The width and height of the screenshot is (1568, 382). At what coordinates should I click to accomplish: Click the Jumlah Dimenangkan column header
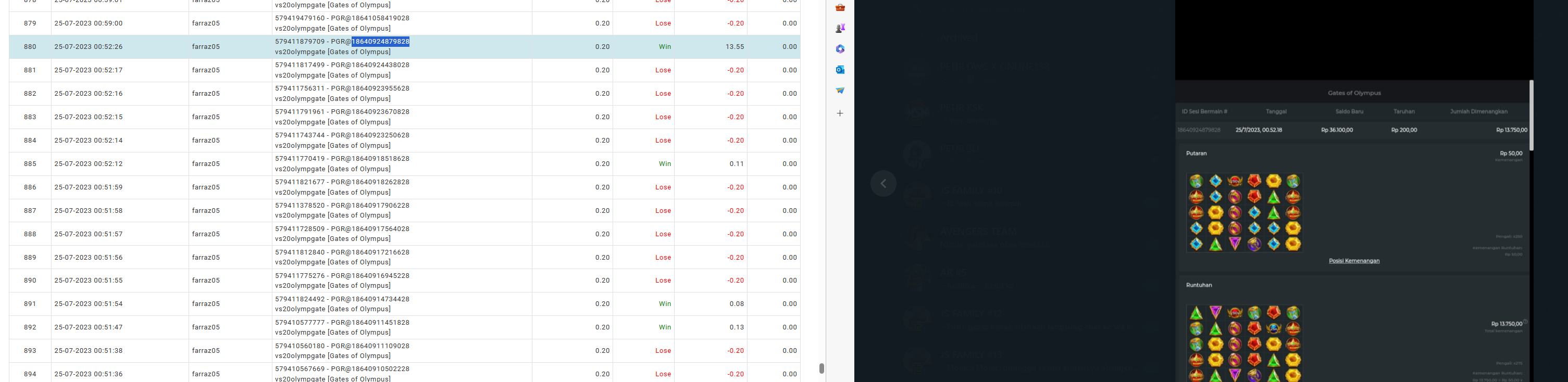point(1478,112)
